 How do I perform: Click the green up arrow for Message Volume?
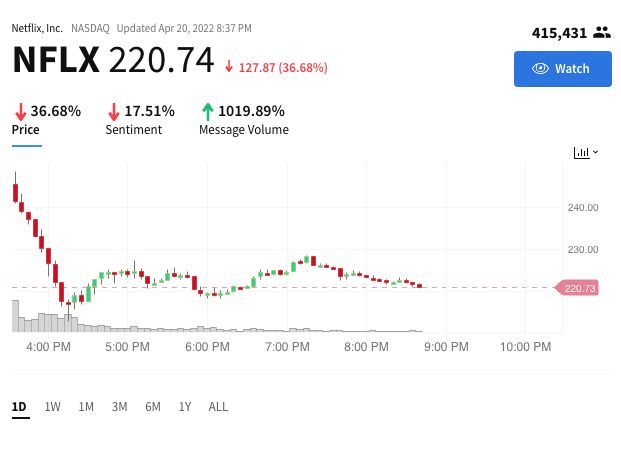pyautogui.click(x=208, y=112)
